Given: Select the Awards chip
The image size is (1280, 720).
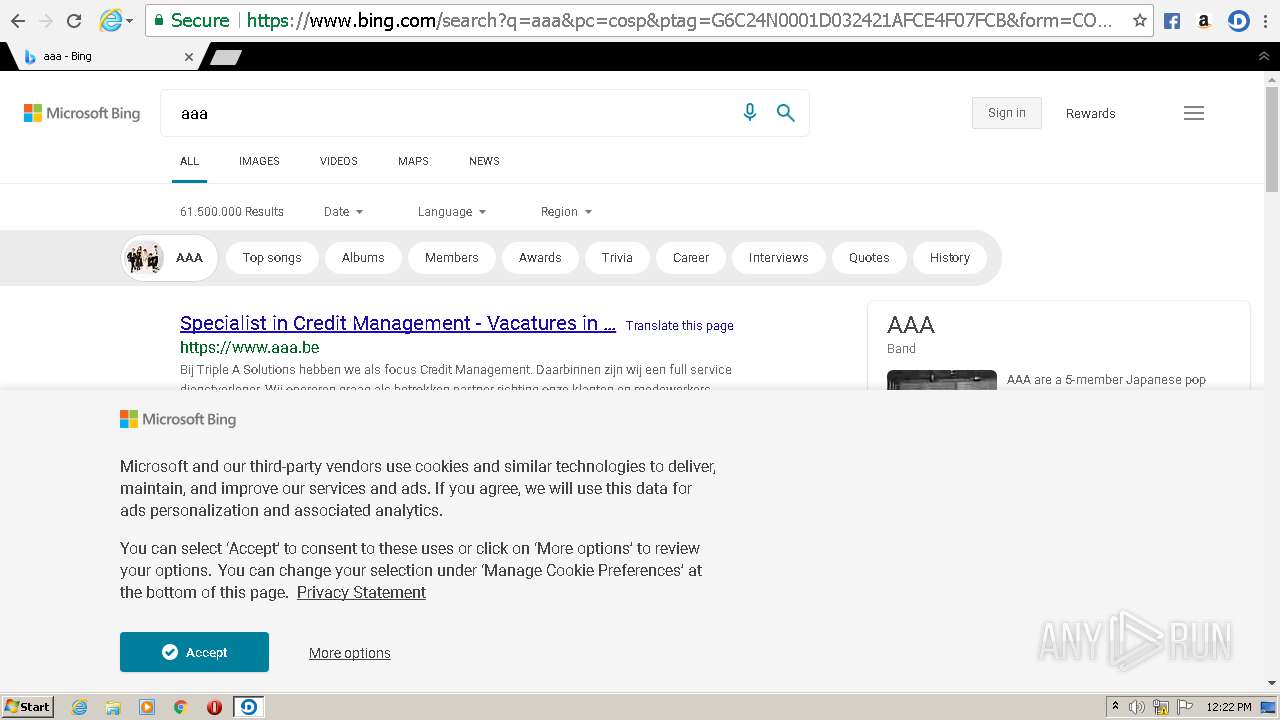Looking at the screenshot, I should tap(540, 258).
